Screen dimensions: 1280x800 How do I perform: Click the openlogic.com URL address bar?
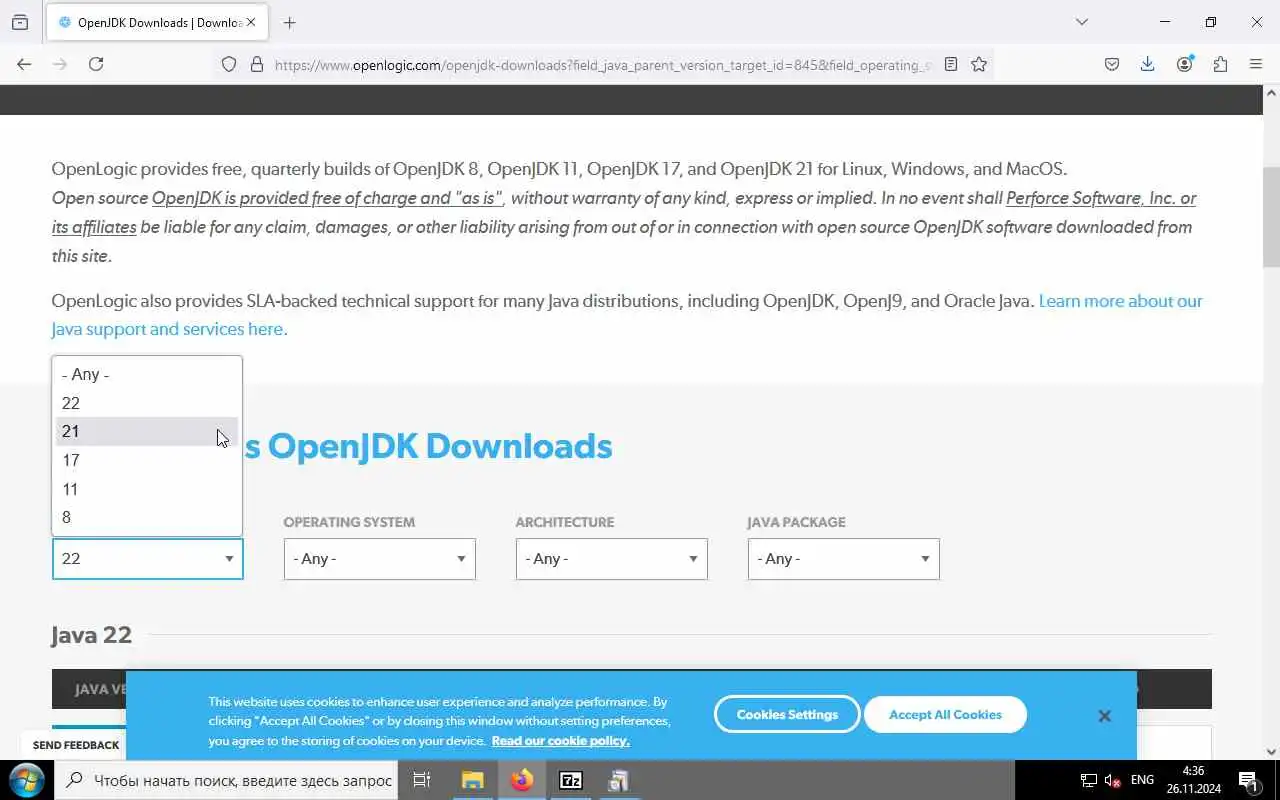click(602, 65)
